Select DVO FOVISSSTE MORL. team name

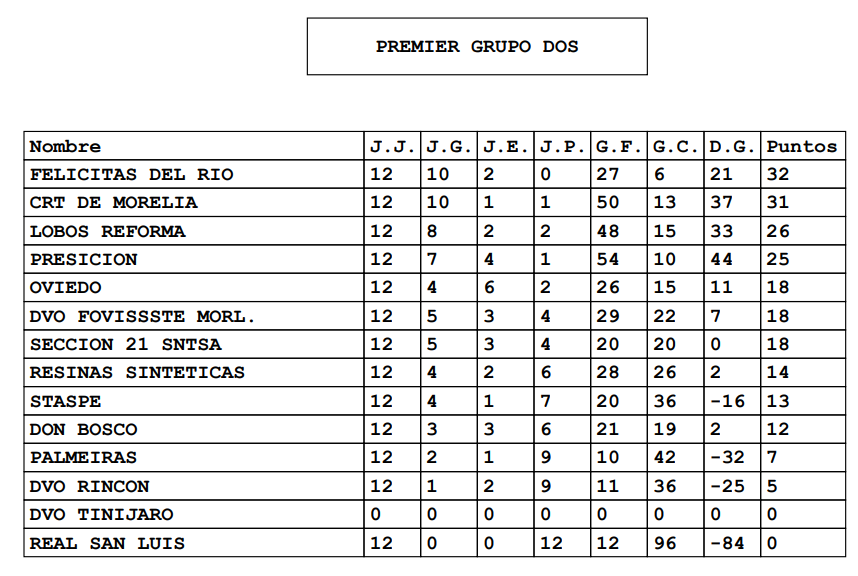click(x=142, y=316)
